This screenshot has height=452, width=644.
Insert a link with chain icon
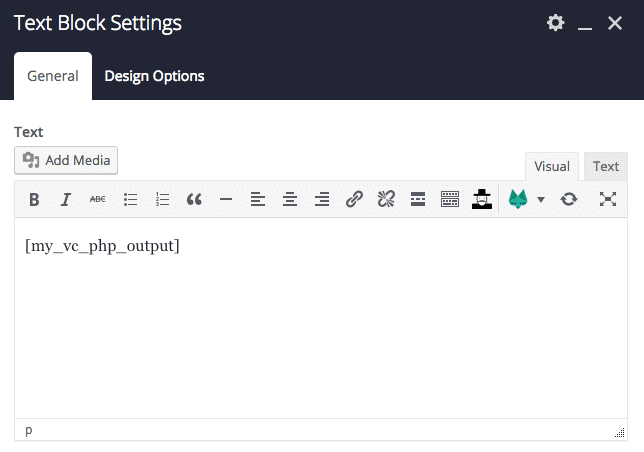(x=354, y=200)
